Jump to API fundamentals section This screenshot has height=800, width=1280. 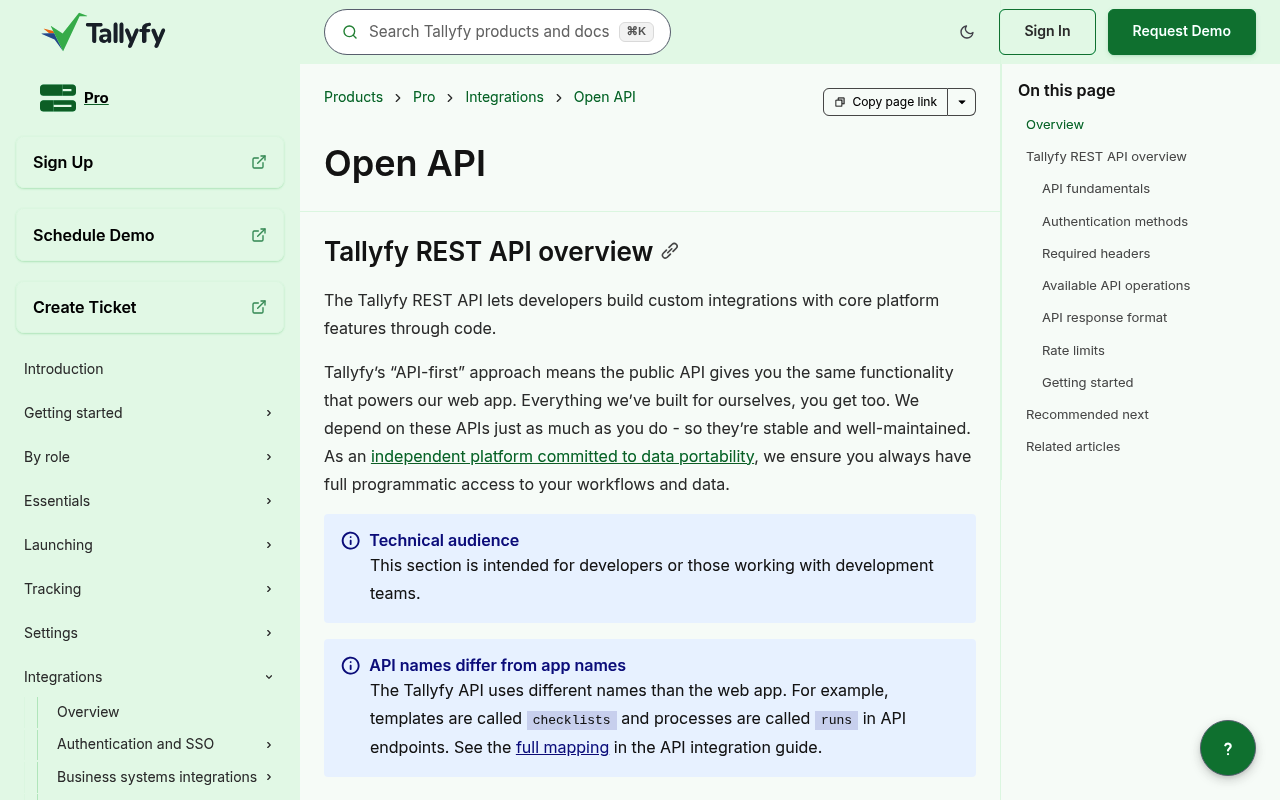[1096, 189]
